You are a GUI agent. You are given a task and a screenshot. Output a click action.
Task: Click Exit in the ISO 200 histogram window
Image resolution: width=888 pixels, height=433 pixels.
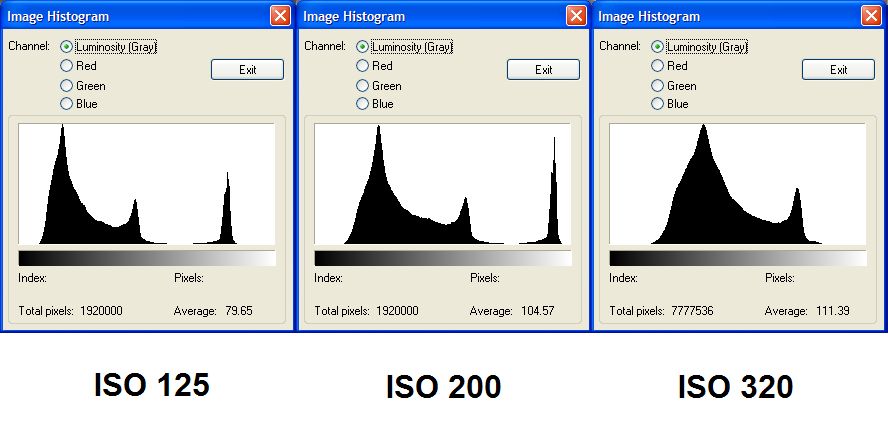tap(543, 70)
